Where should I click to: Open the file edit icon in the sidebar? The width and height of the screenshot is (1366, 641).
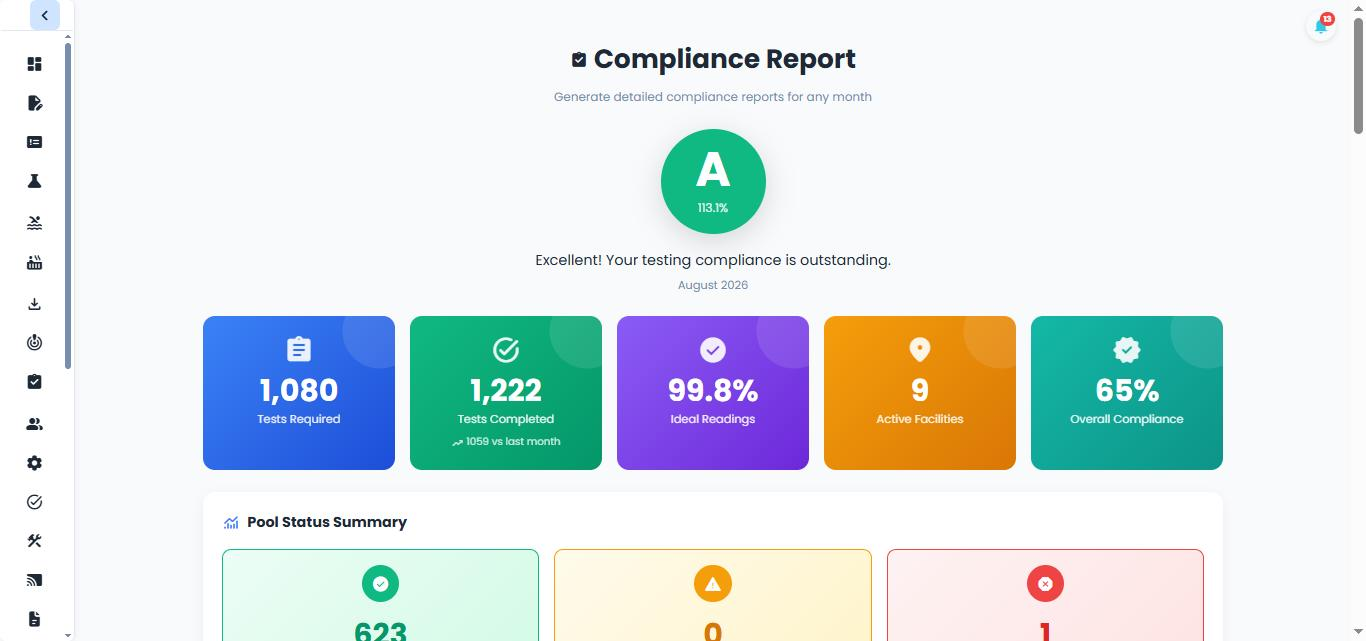(x=34, y=103)
